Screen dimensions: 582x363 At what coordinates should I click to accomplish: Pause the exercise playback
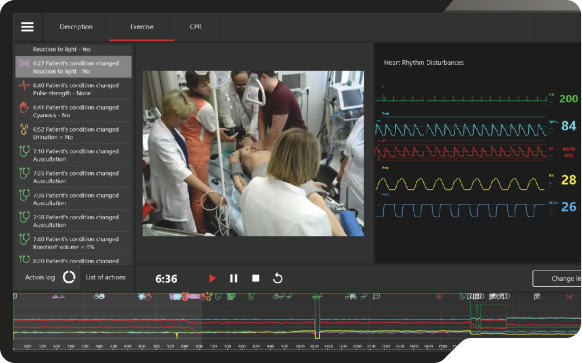coord(233,278)
